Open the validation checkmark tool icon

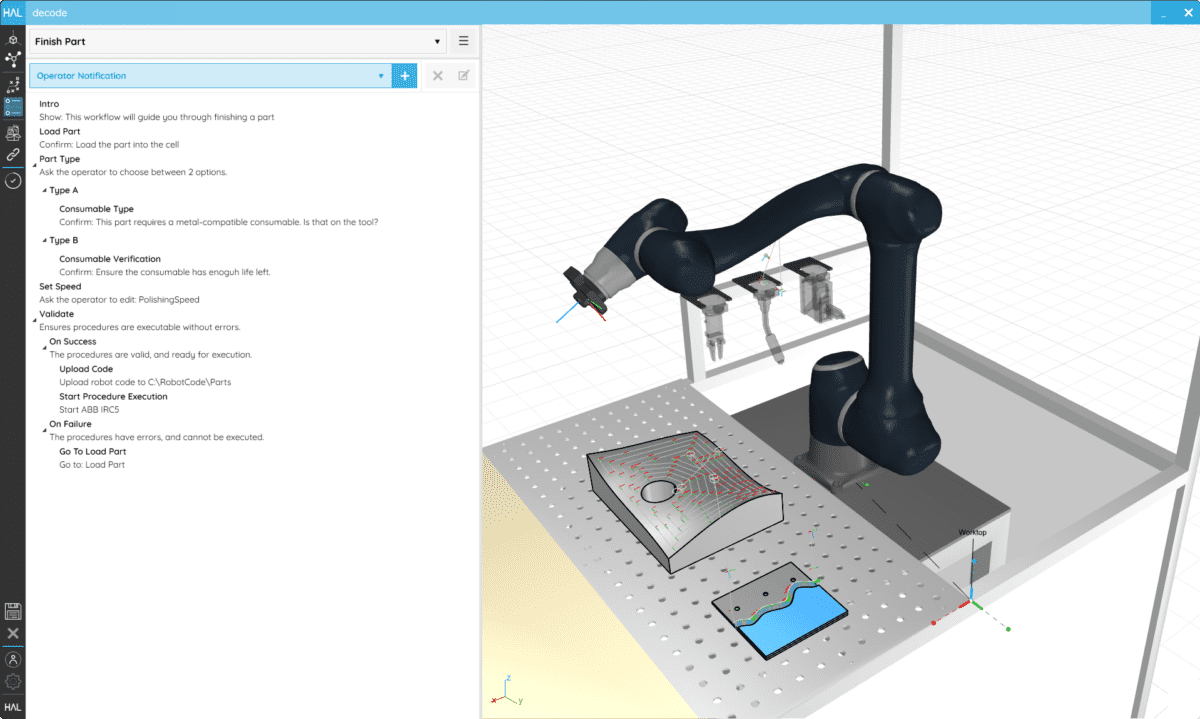tap(13, 180)
